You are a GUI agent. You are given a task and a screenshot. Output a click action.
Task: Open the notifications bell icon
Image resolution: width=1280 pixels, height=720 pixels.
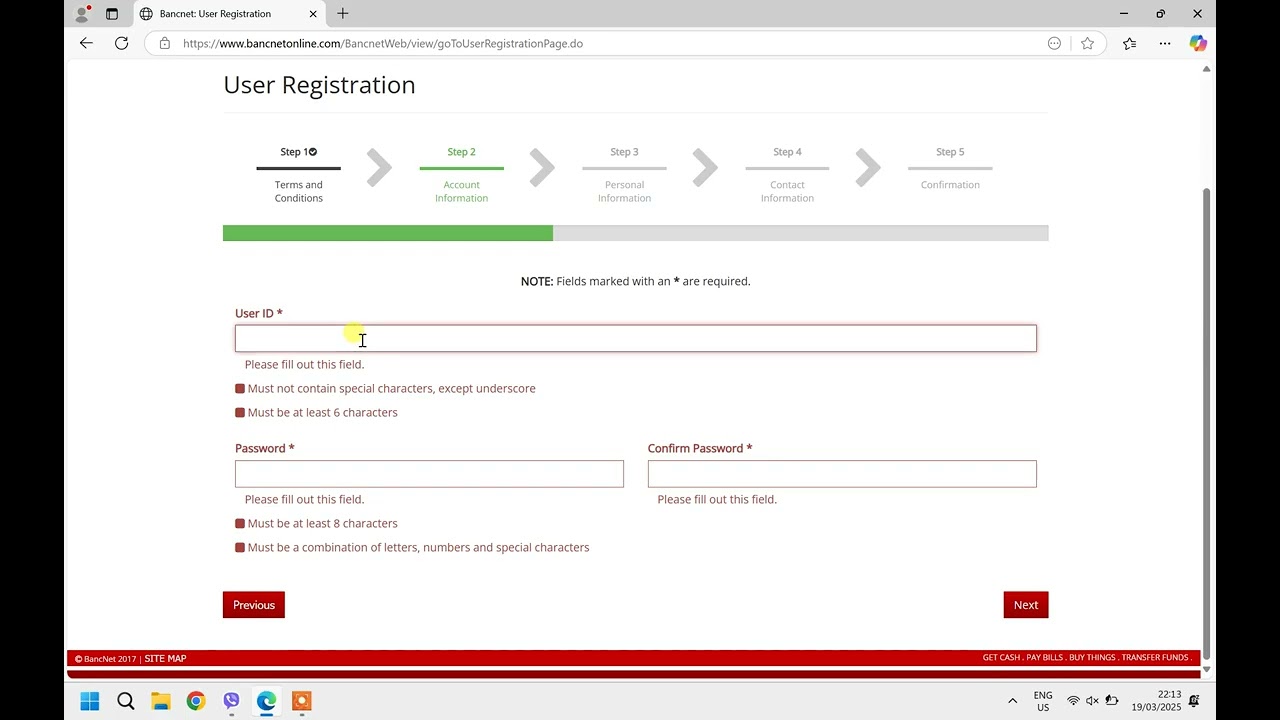tap(1194, 701)
